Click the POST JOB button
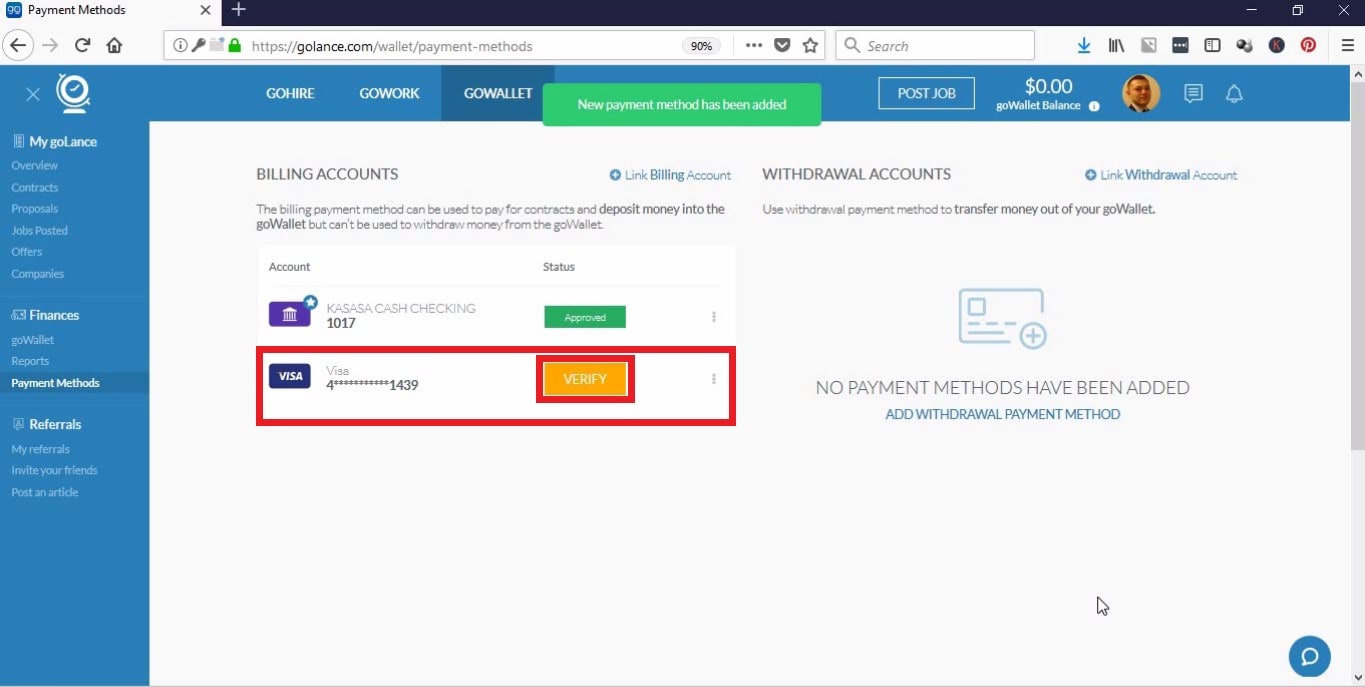This screenshot has width=1365, height=687. point(926,93)
